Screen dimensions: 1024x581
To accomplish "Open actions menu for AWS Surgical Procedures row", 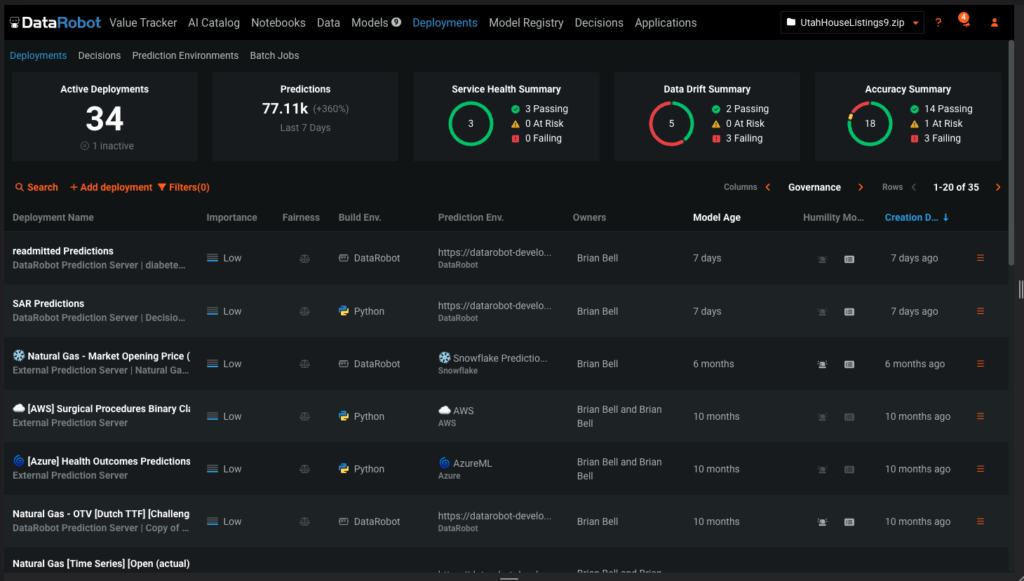I will (x=980, y=416).
